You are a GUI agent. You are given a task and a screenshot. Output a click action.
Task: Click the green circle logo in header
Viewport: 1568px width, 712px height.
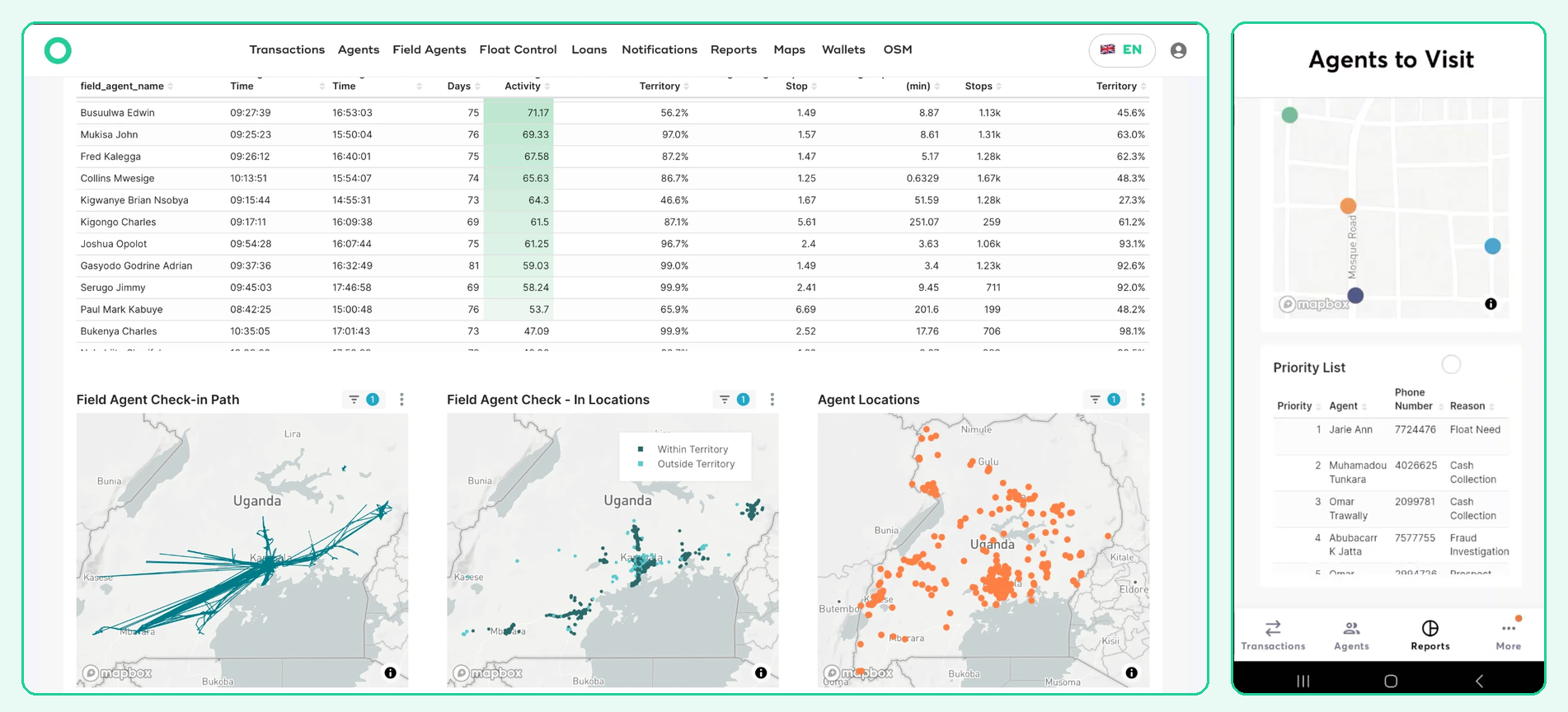point(58,50)
